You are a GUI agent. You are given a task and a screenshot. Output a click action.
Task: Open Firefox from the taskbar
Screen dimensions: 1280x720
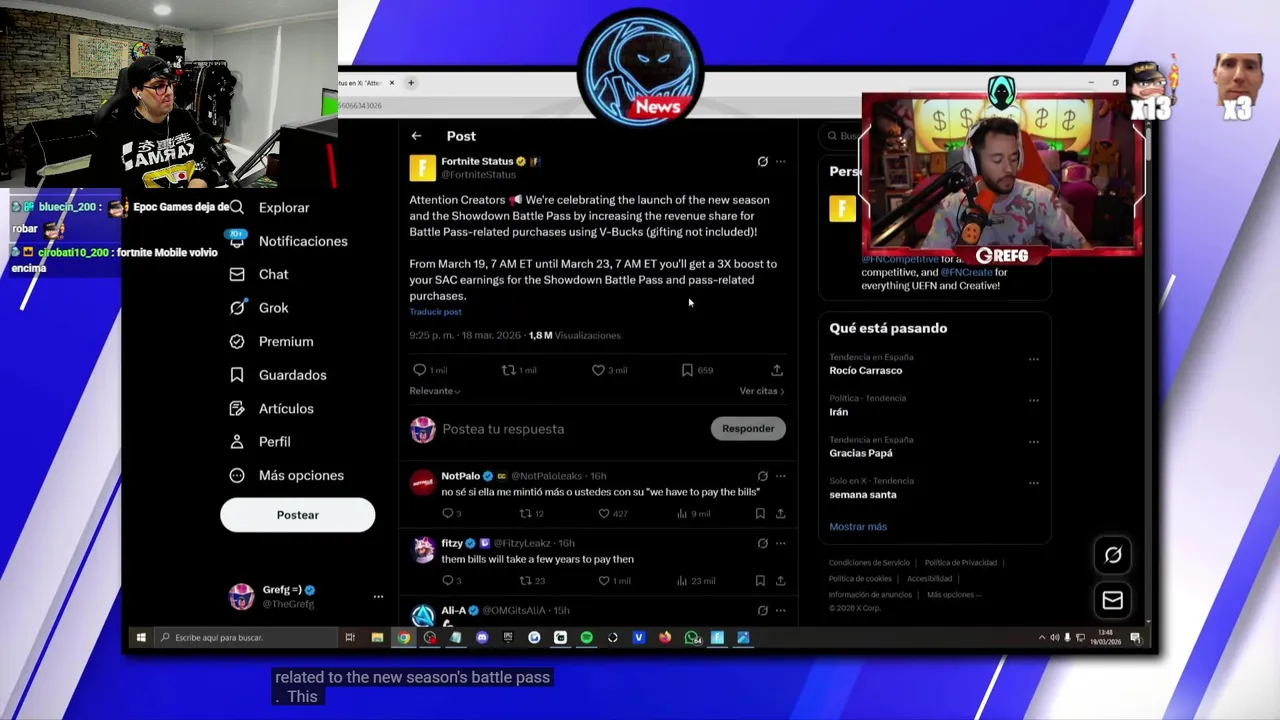pos(665,638)
